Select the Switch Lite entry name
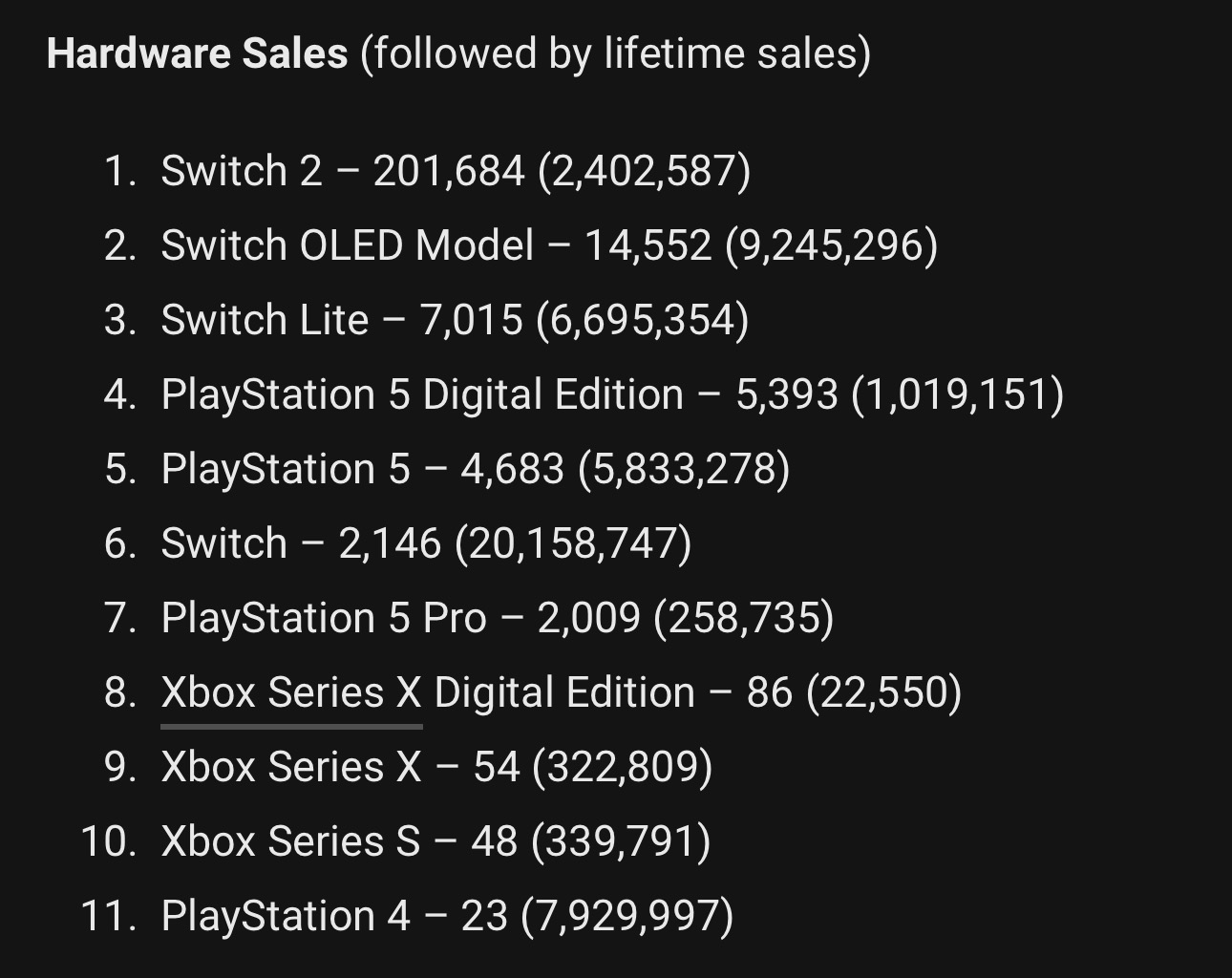The image size is (1232, 978). (x=265, y=321)
